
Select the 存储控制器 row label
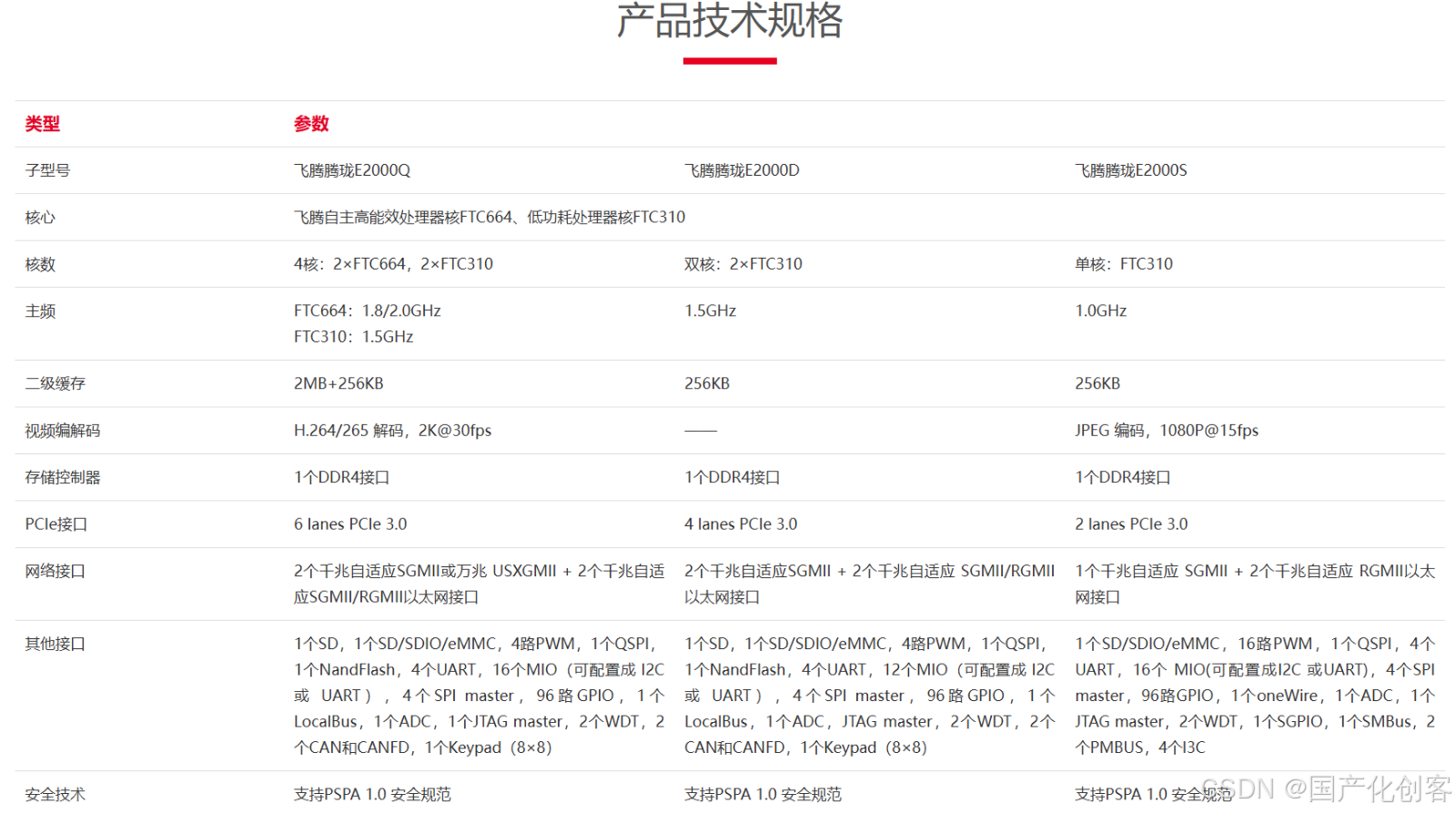coord(63,477)
